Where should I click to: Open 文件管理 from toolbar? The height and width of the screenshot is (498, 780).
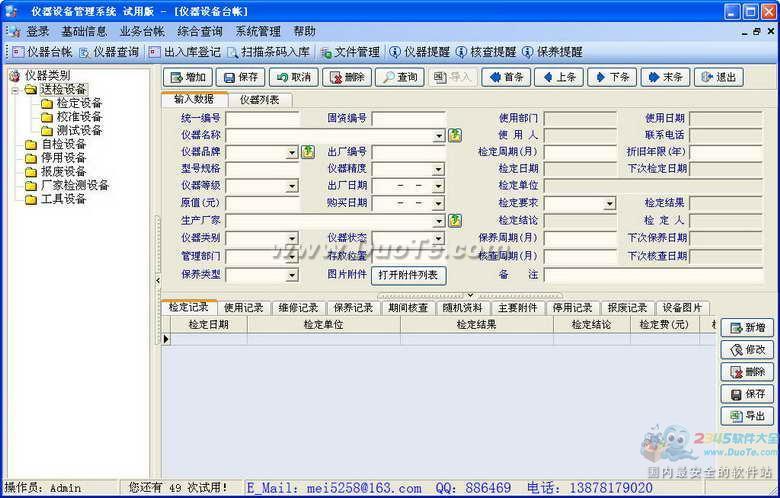pos(351,52)
